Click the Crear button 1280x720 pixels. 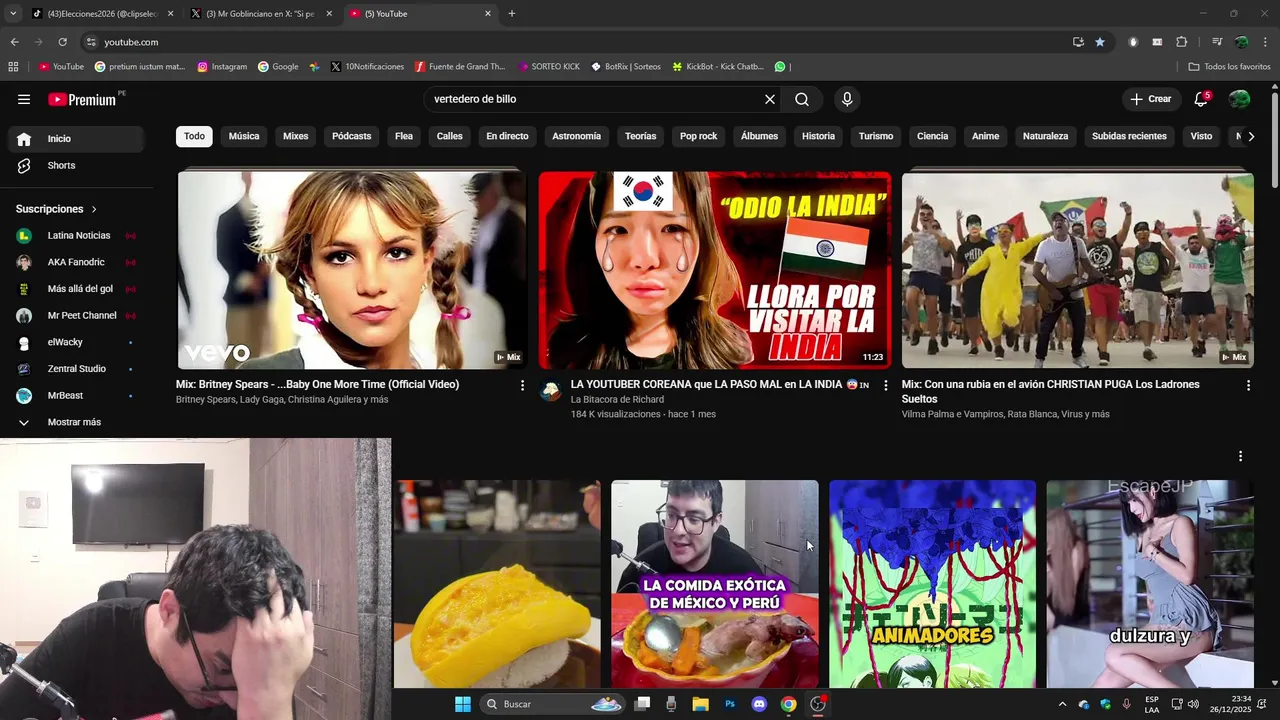click(x=1151, y=99)
